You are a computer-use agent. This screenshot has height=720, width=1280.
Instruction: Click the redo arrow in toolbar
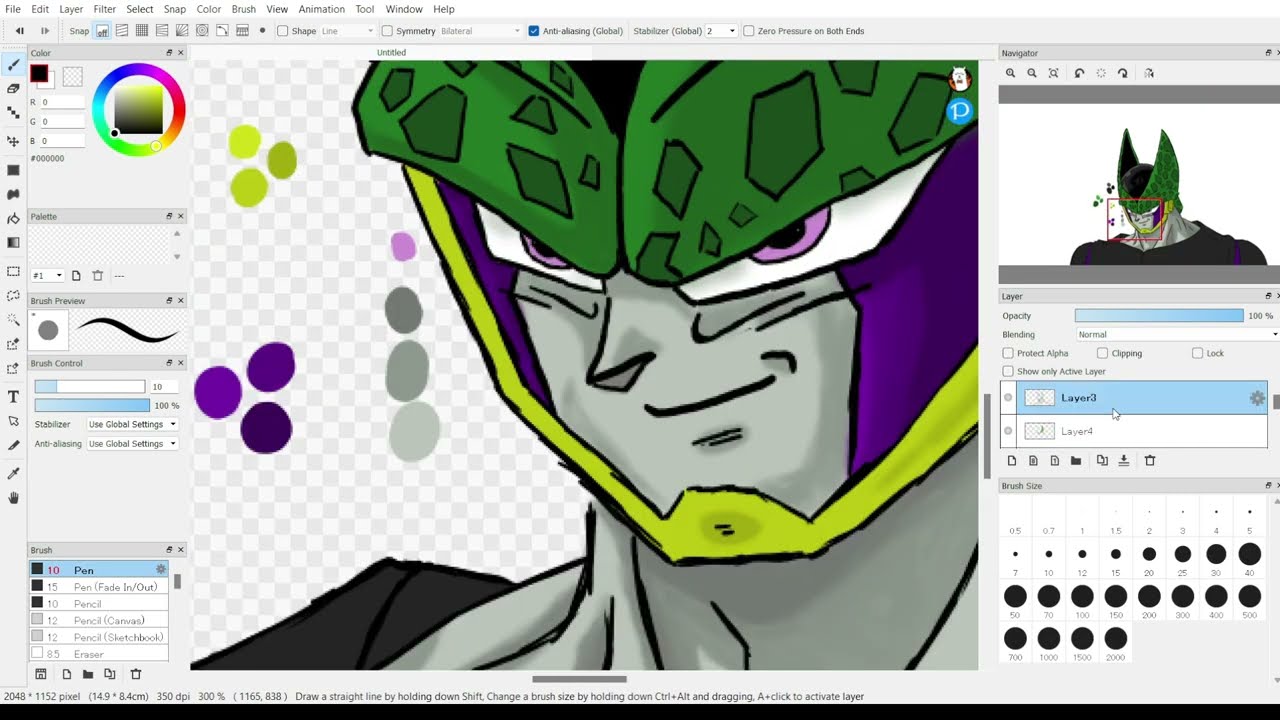click(x=44, y=31)
